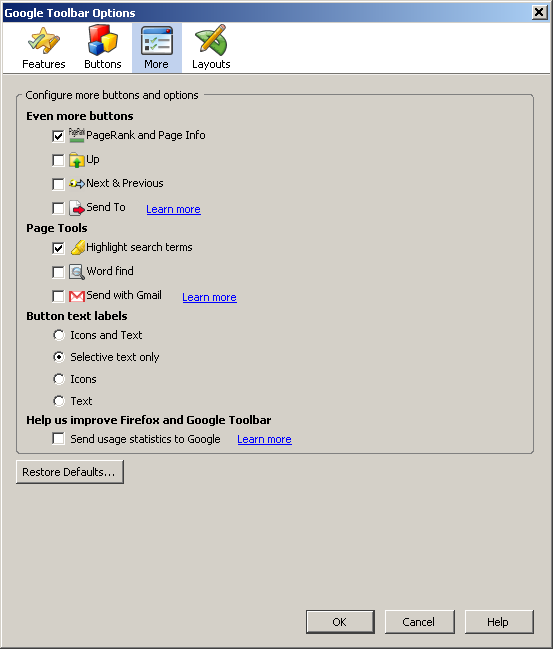This screenshot has height=649, width=553.
Task: Enable the Word find checkbox
Action: (x=58, y=272)
